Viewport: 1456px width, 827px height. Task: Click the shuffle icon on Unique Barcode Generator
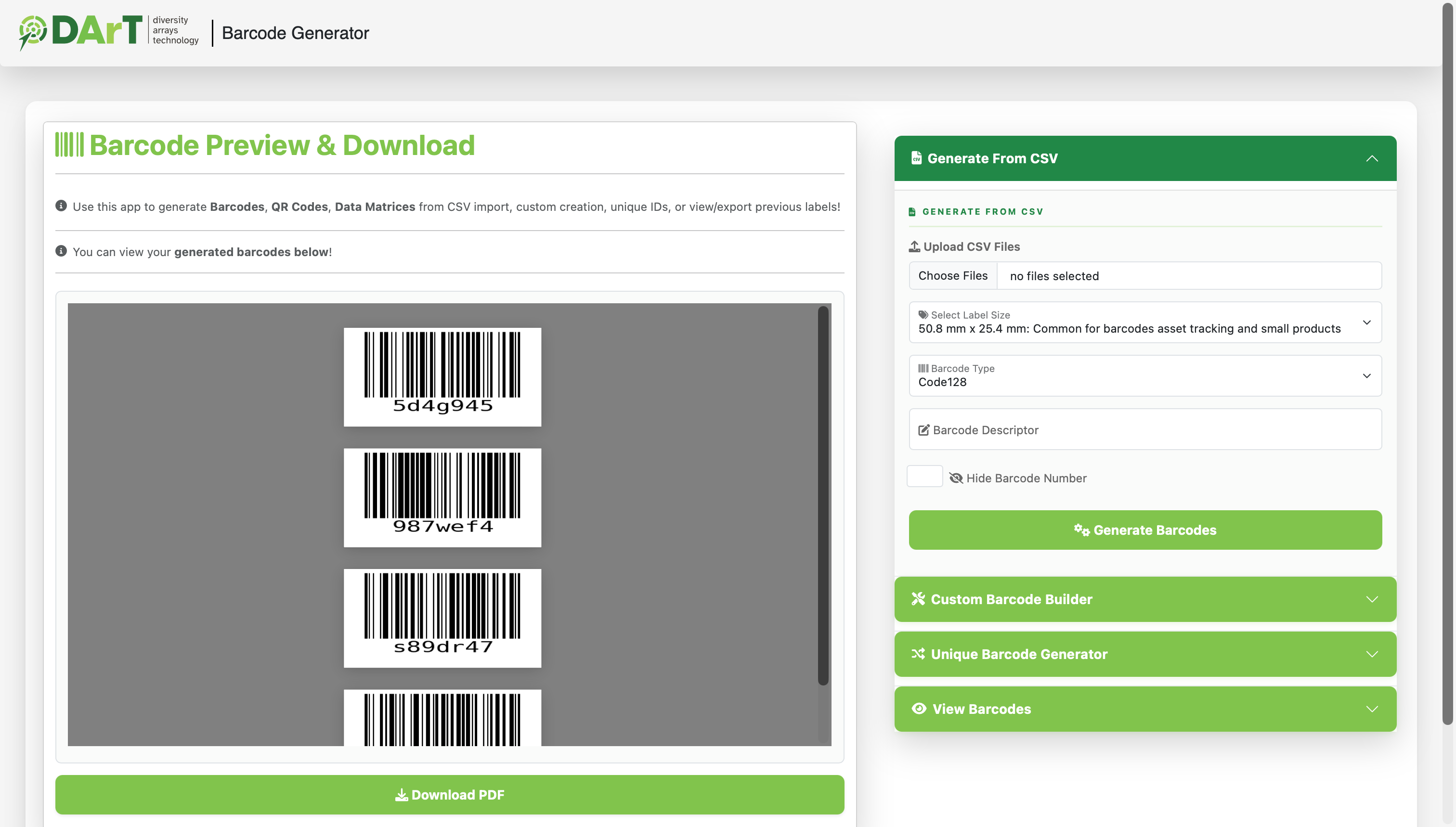pyautogui.click(x=918, y=654)
